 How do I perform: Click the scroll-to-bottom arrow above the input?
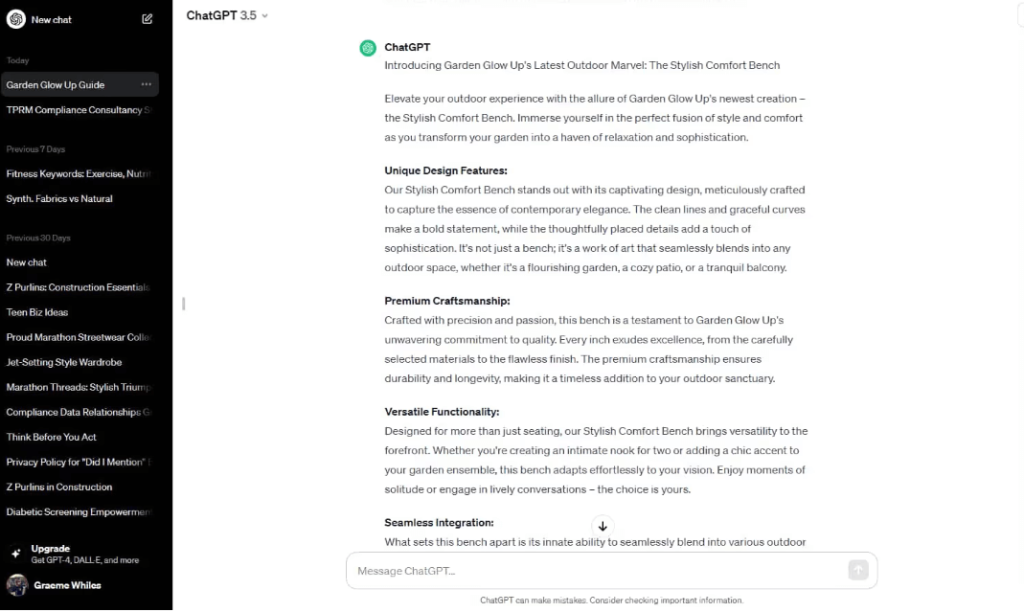coord(602,525)
